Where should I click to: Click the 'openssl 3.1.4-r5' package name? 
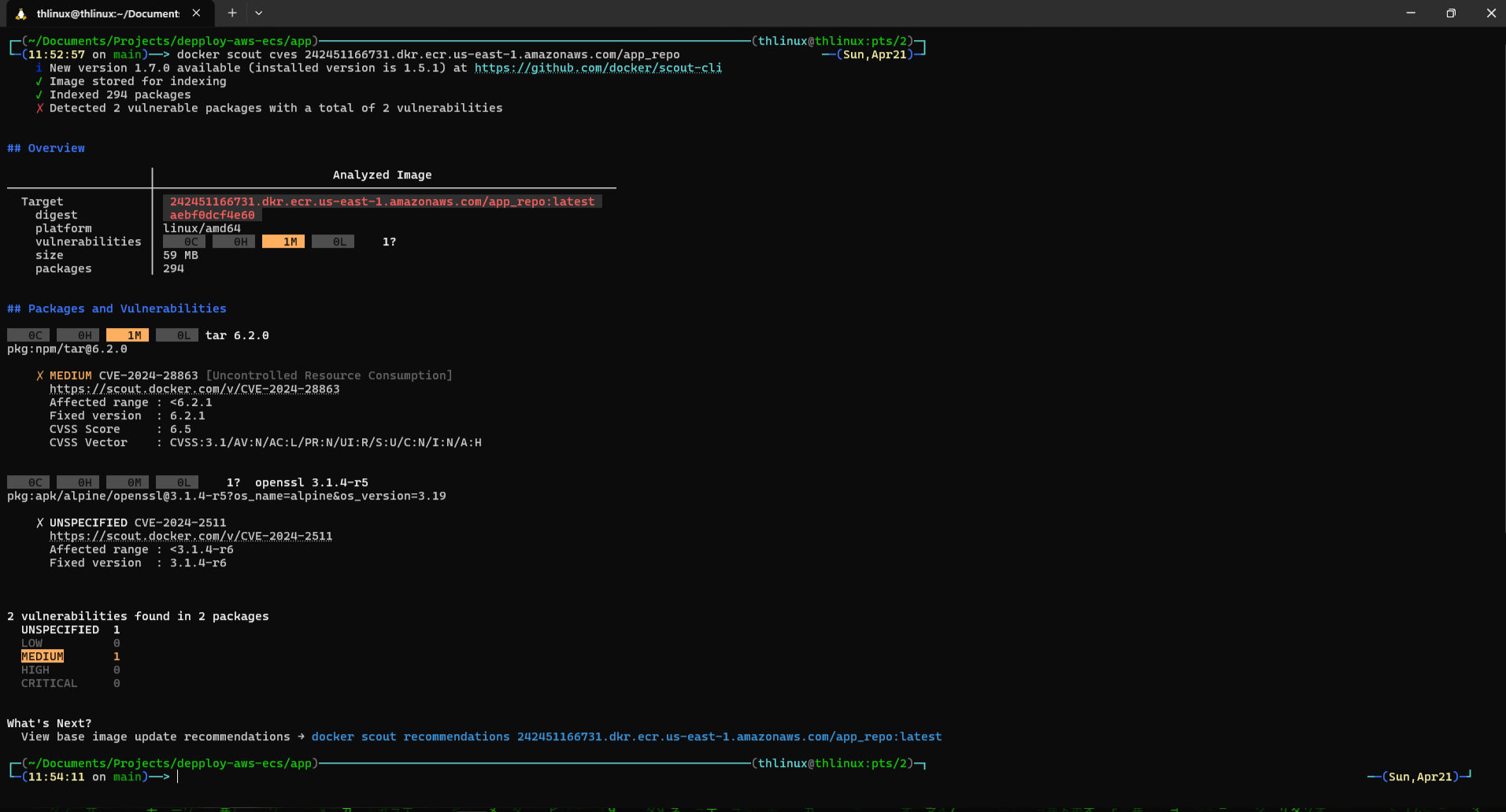312,482
